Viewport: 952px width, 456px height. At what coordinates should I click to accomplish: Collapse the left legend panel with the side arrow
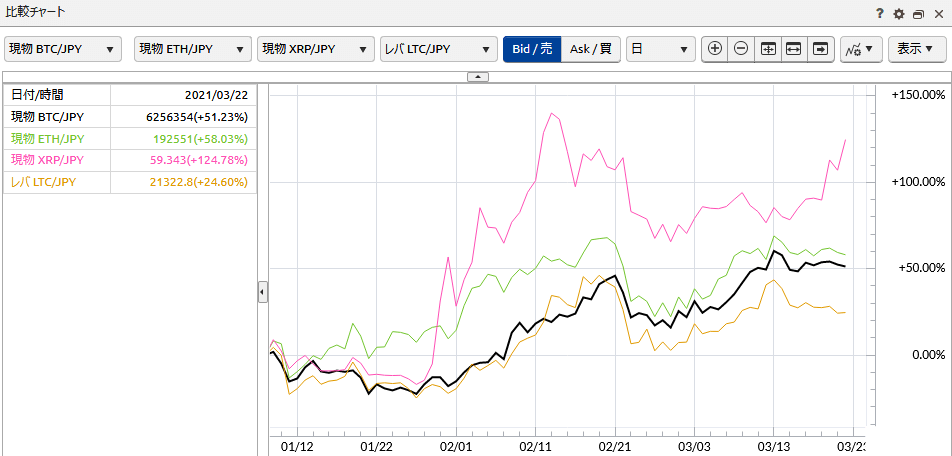pos(262,292)
